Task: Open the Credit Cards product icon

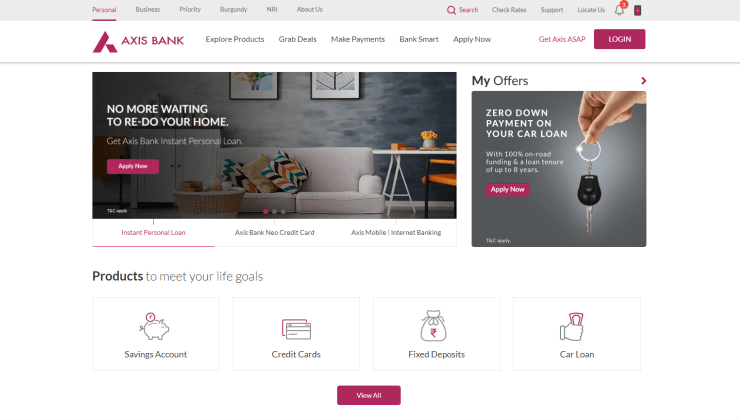Action: tap(296, 329)
